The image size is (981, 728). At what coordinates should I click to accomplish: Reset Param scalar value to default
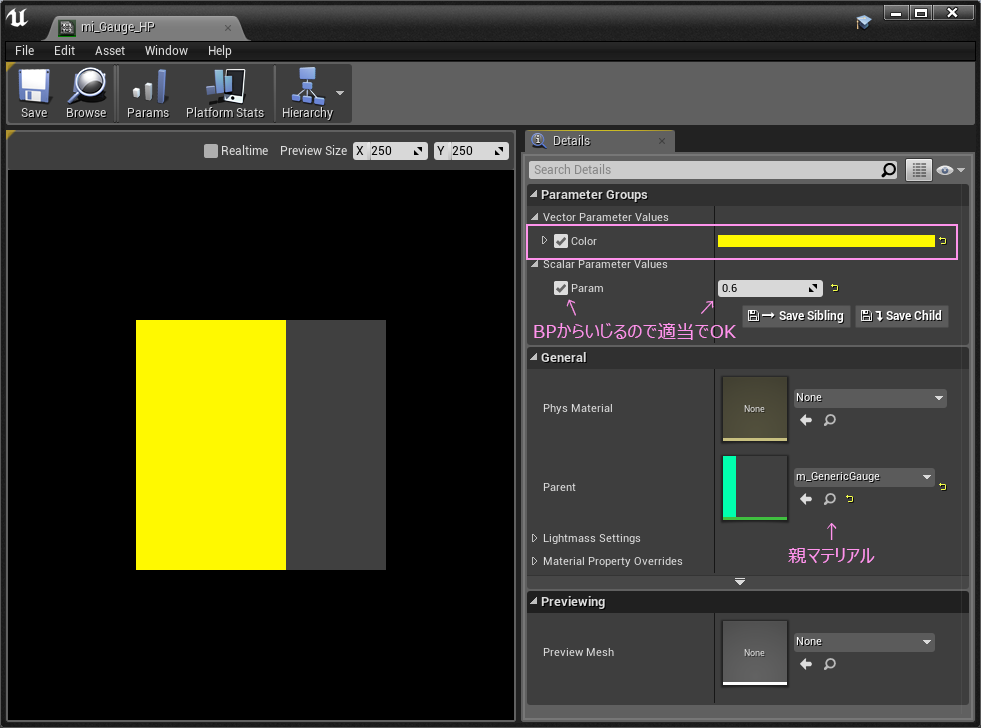coord(835,288)
